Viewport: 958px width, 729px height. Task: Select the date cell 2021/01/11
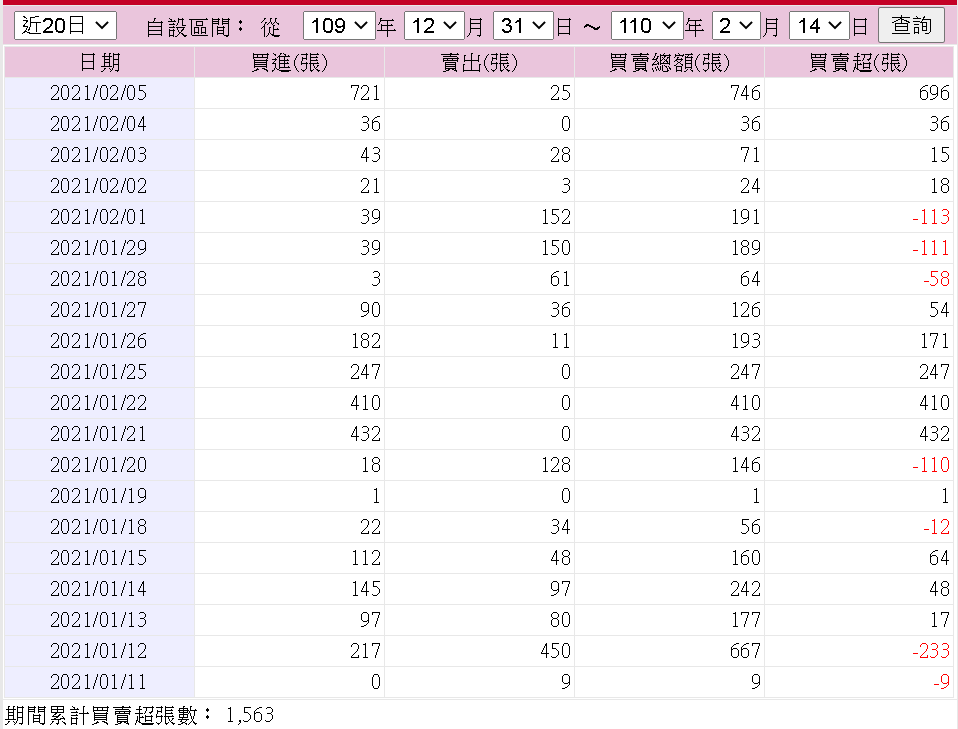click(x=98, y=682)
